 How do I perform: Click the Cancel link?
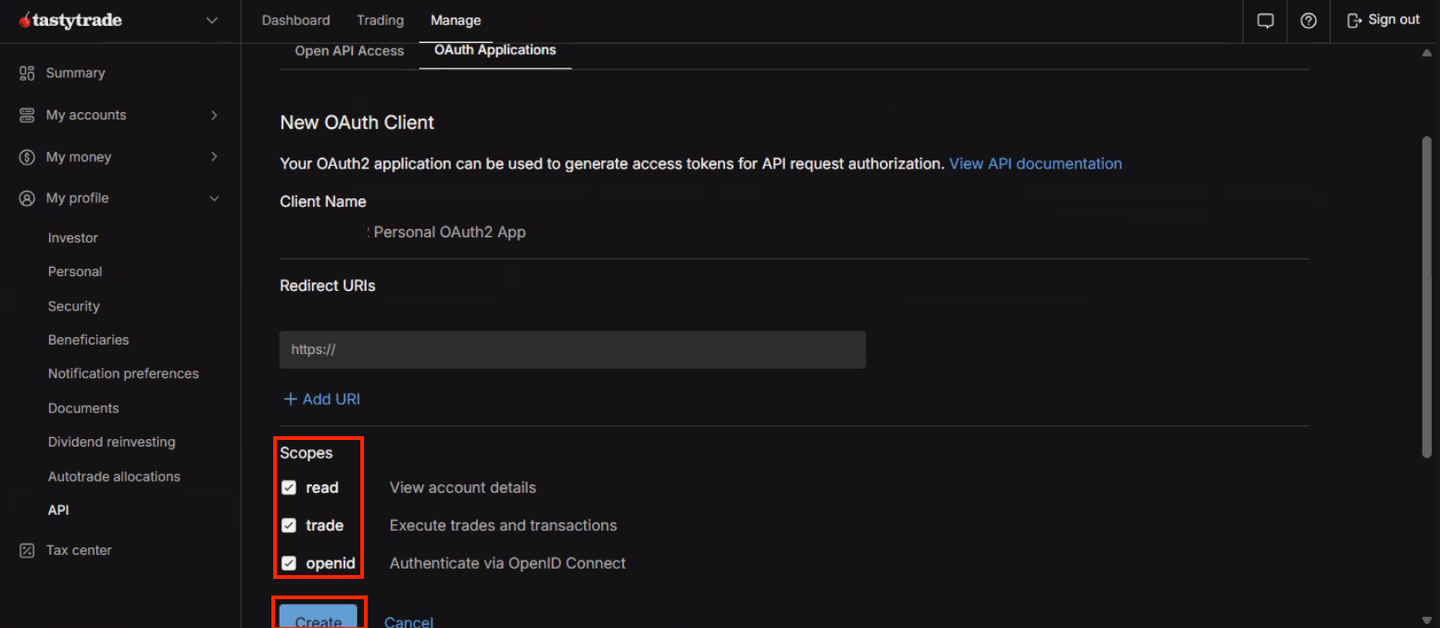409,621
